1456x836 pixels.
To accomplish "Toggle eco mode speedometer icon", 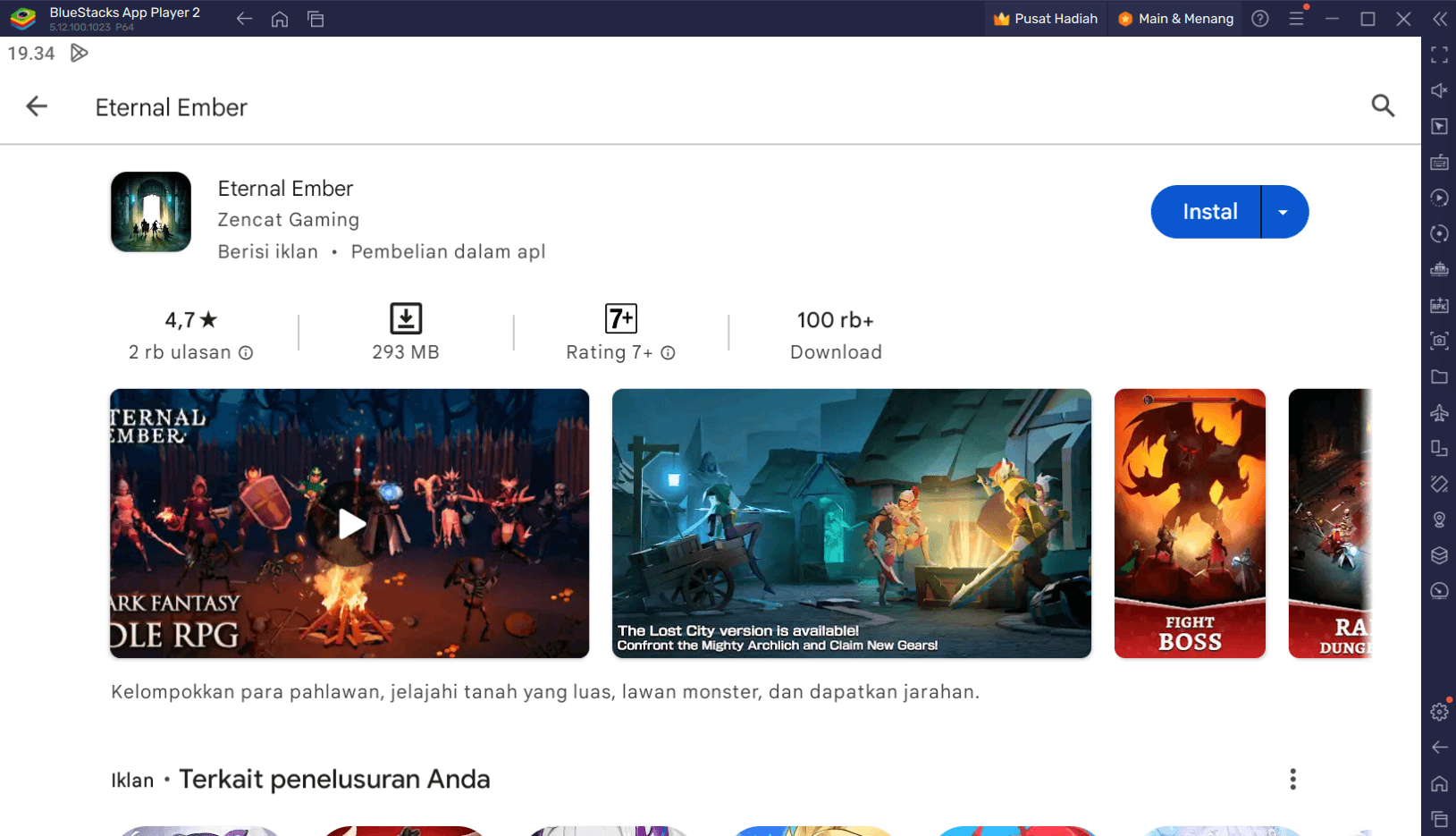I will (x=1439, y=592).
